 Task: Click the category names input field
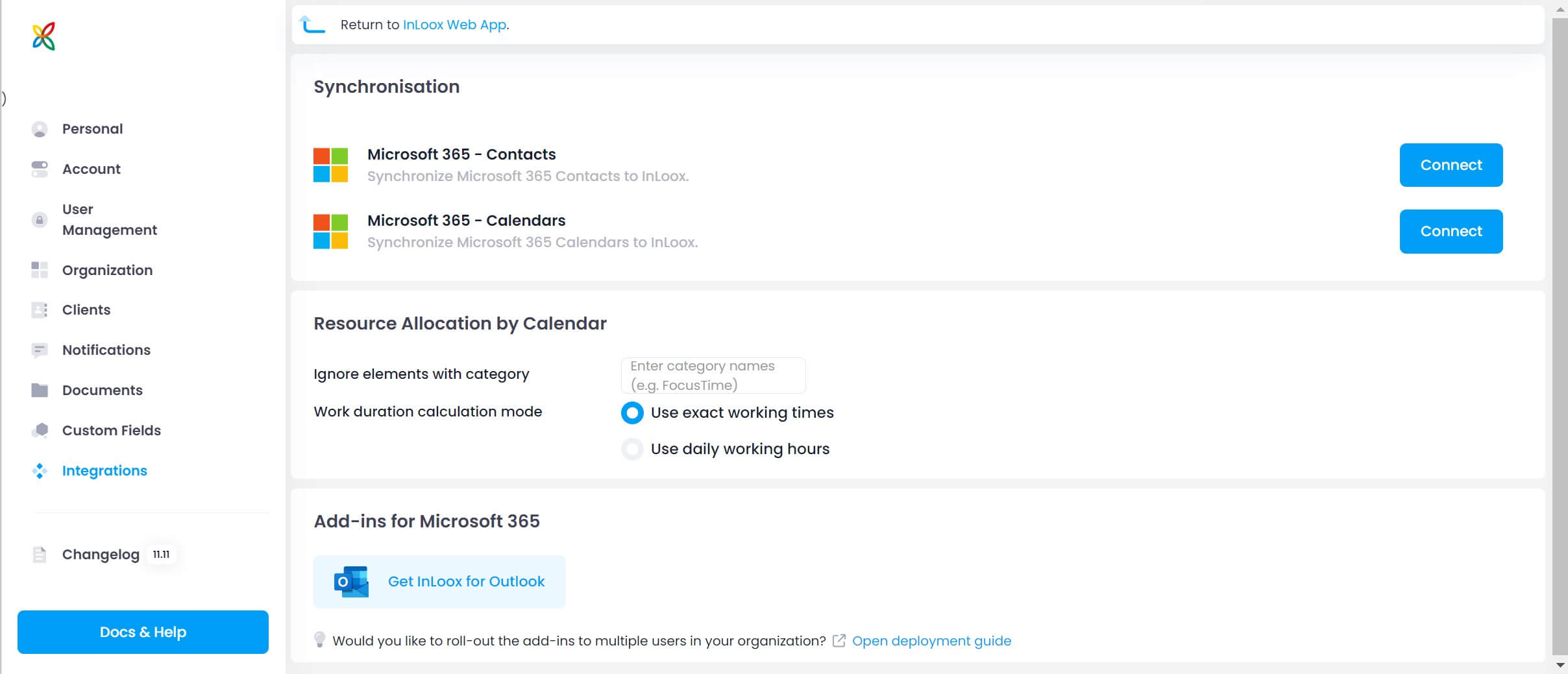tap(712, 375)
